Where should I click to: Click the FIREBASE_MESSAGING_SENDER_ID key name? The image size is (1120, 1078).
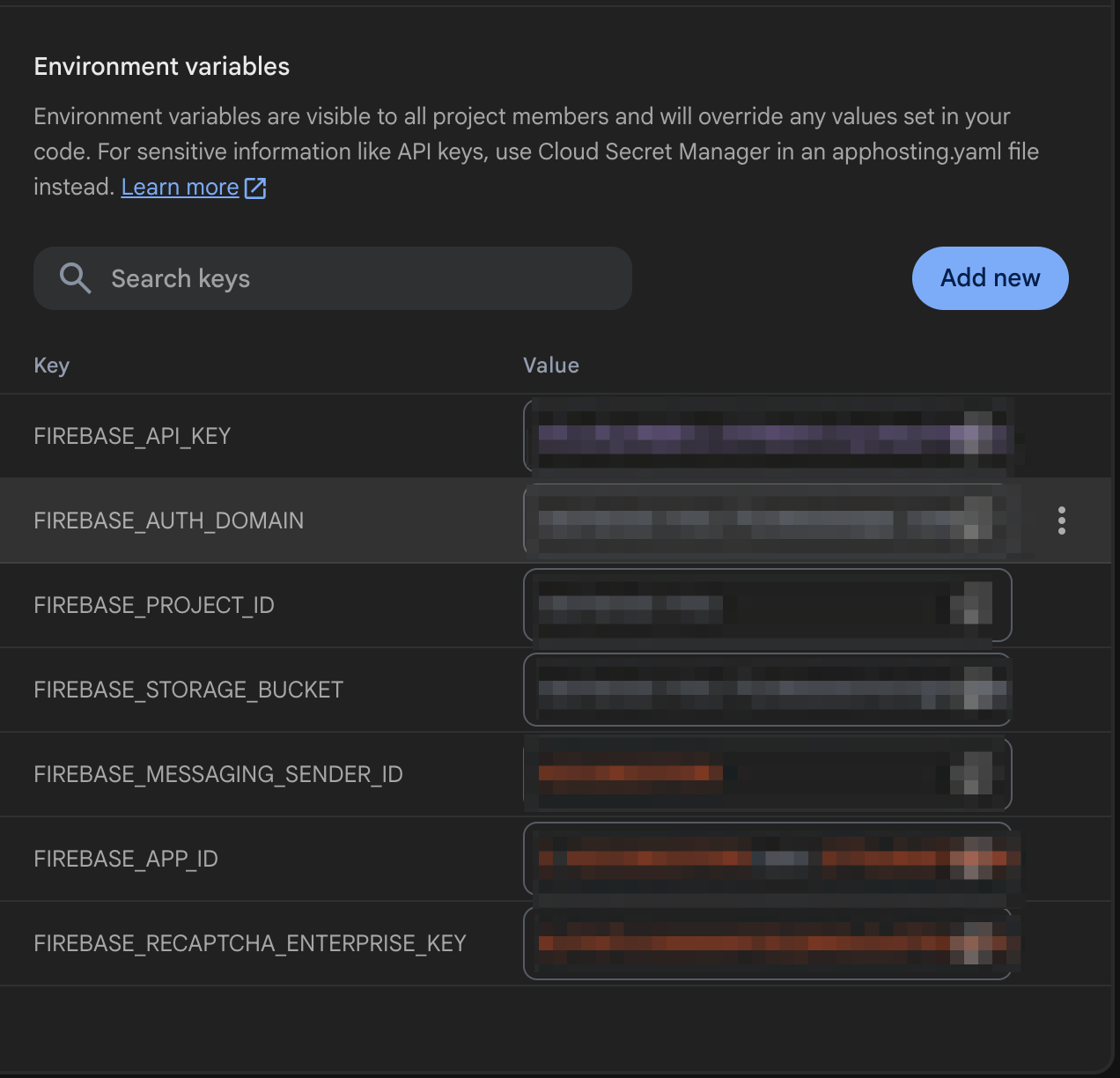[218, 774]
